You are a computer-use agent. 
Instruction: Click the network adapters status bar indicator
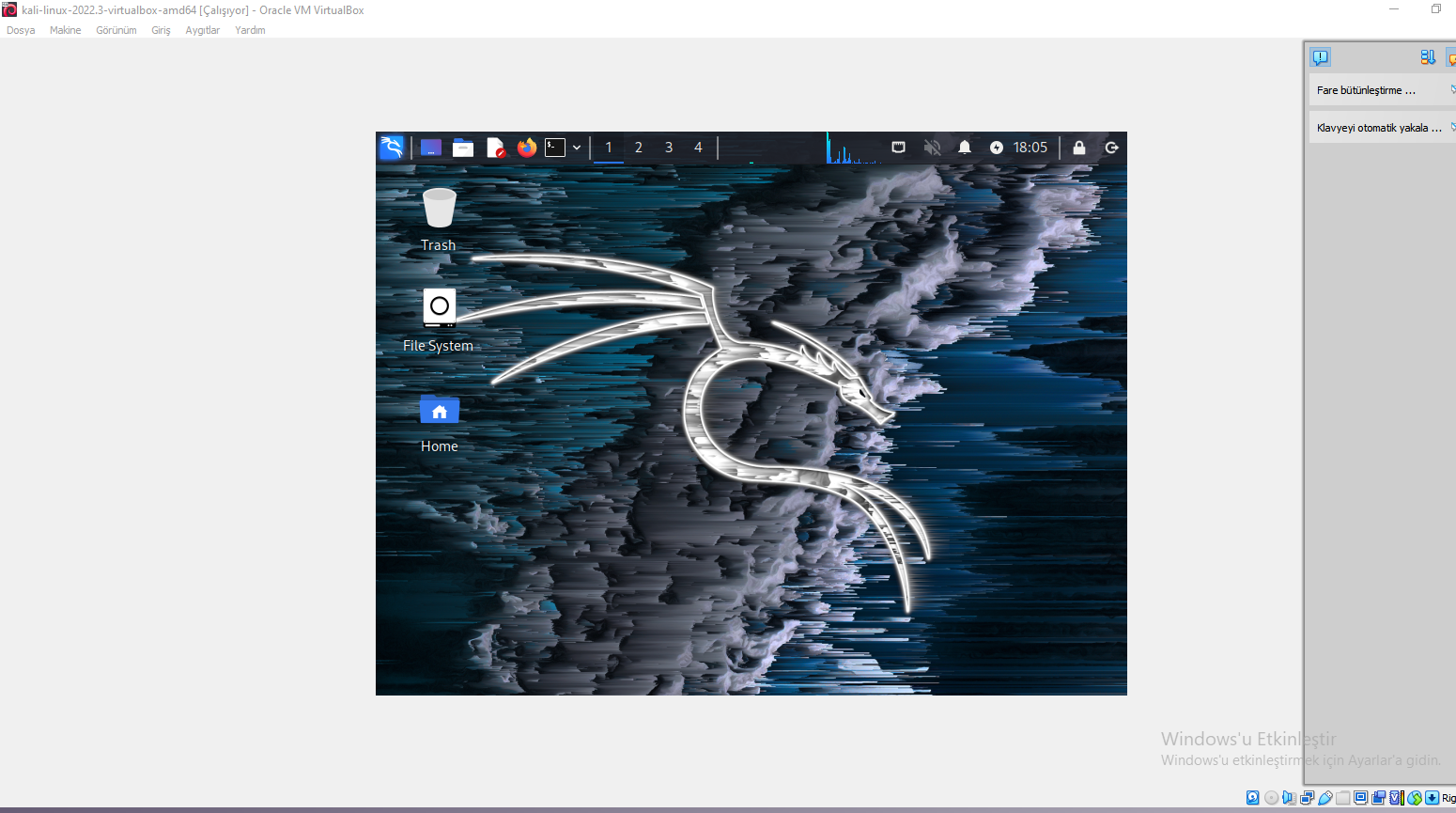point(1307,798)
